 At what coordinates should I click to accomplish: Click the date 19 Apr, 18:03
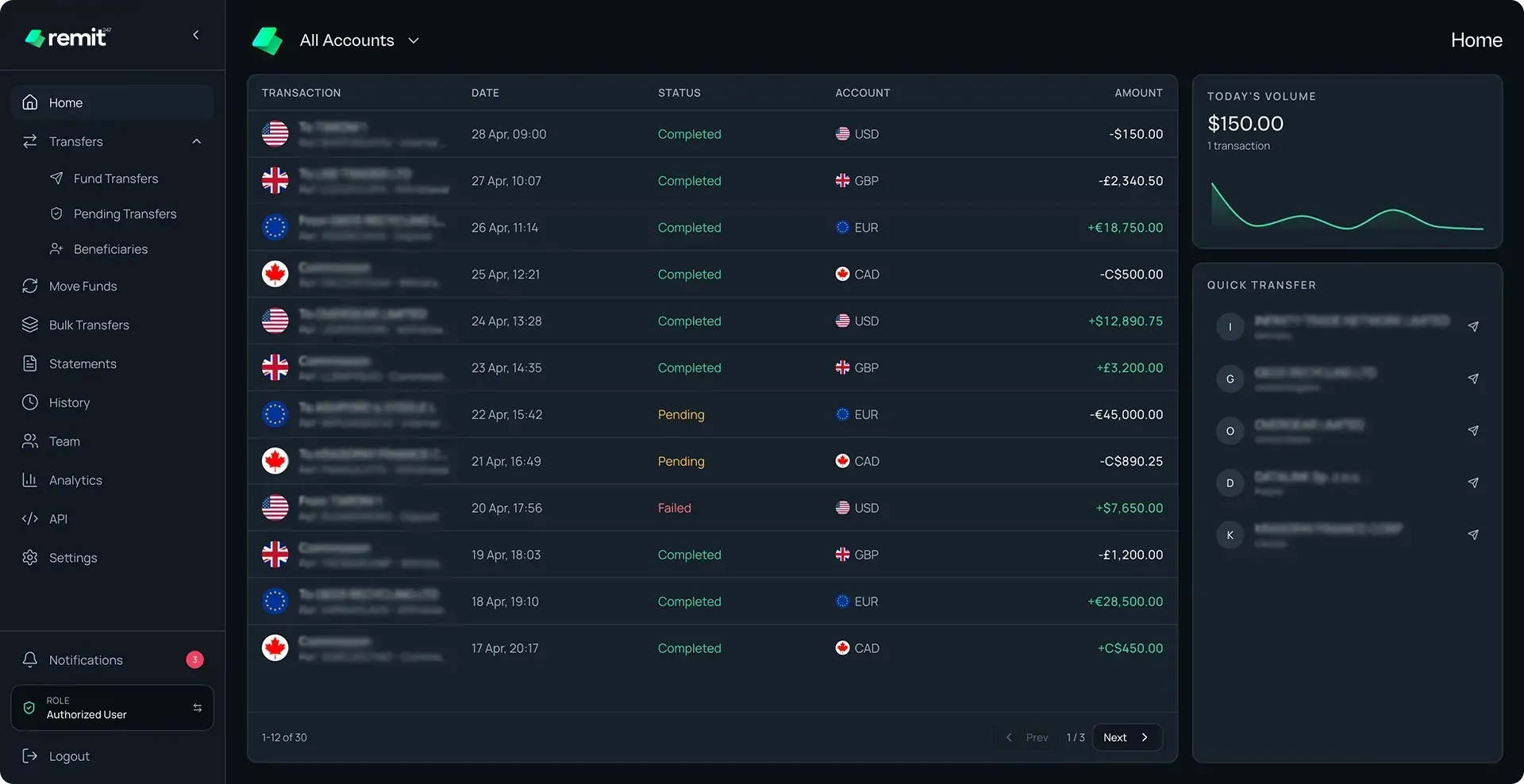click(506, 555)
